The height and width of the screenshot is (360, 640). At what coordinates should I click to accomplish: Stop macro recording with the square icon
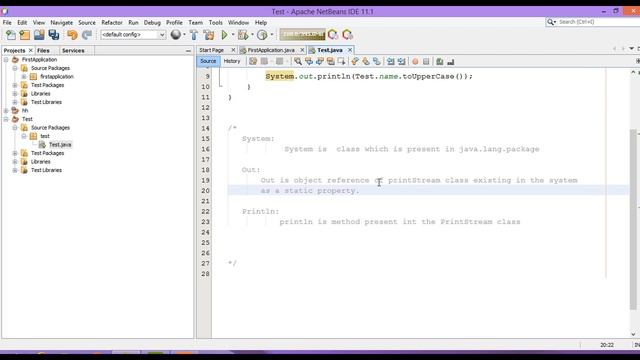point(426,62)
